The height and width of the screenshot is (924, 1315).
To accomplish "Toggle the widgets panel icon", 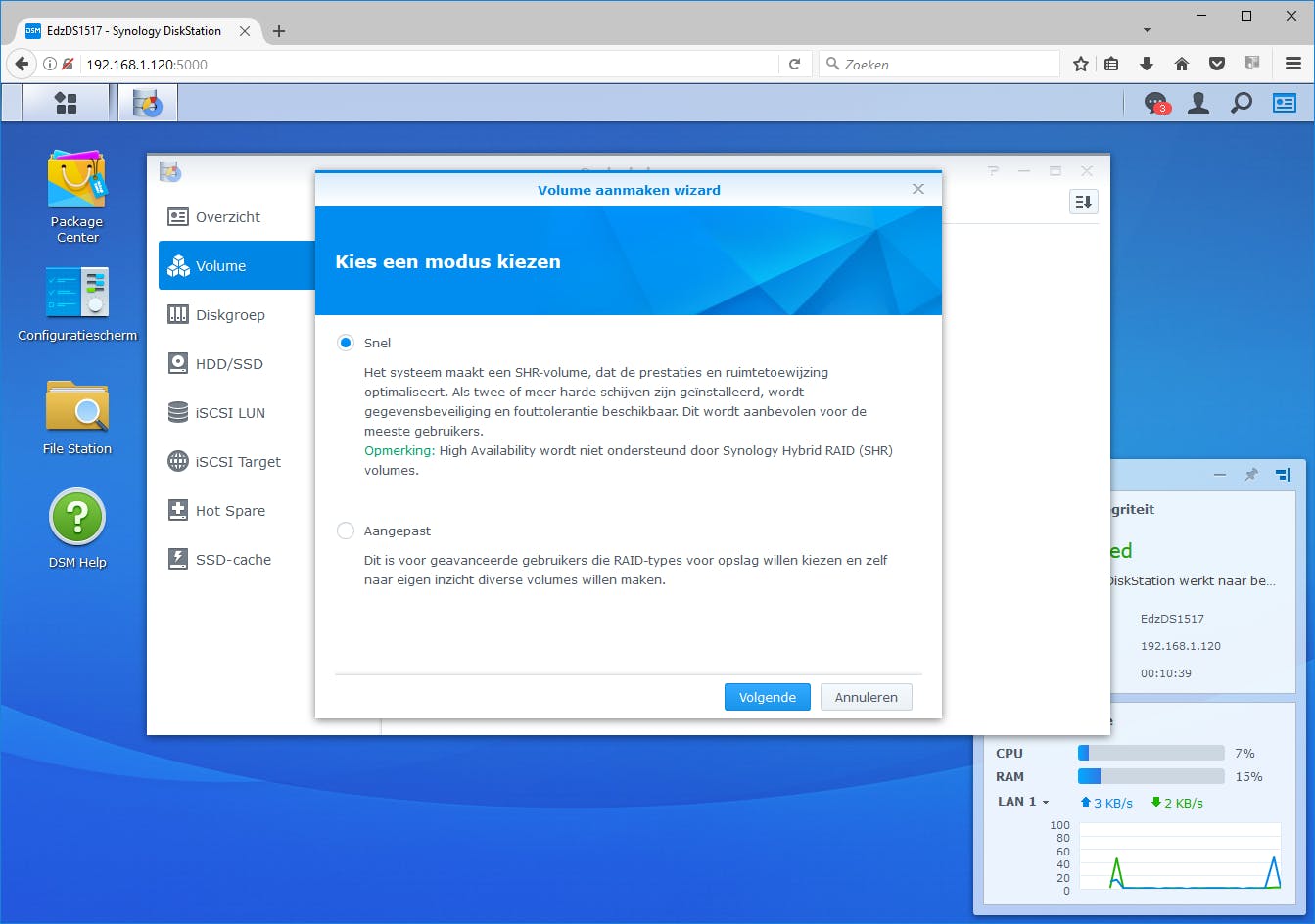I will 1285,103.
